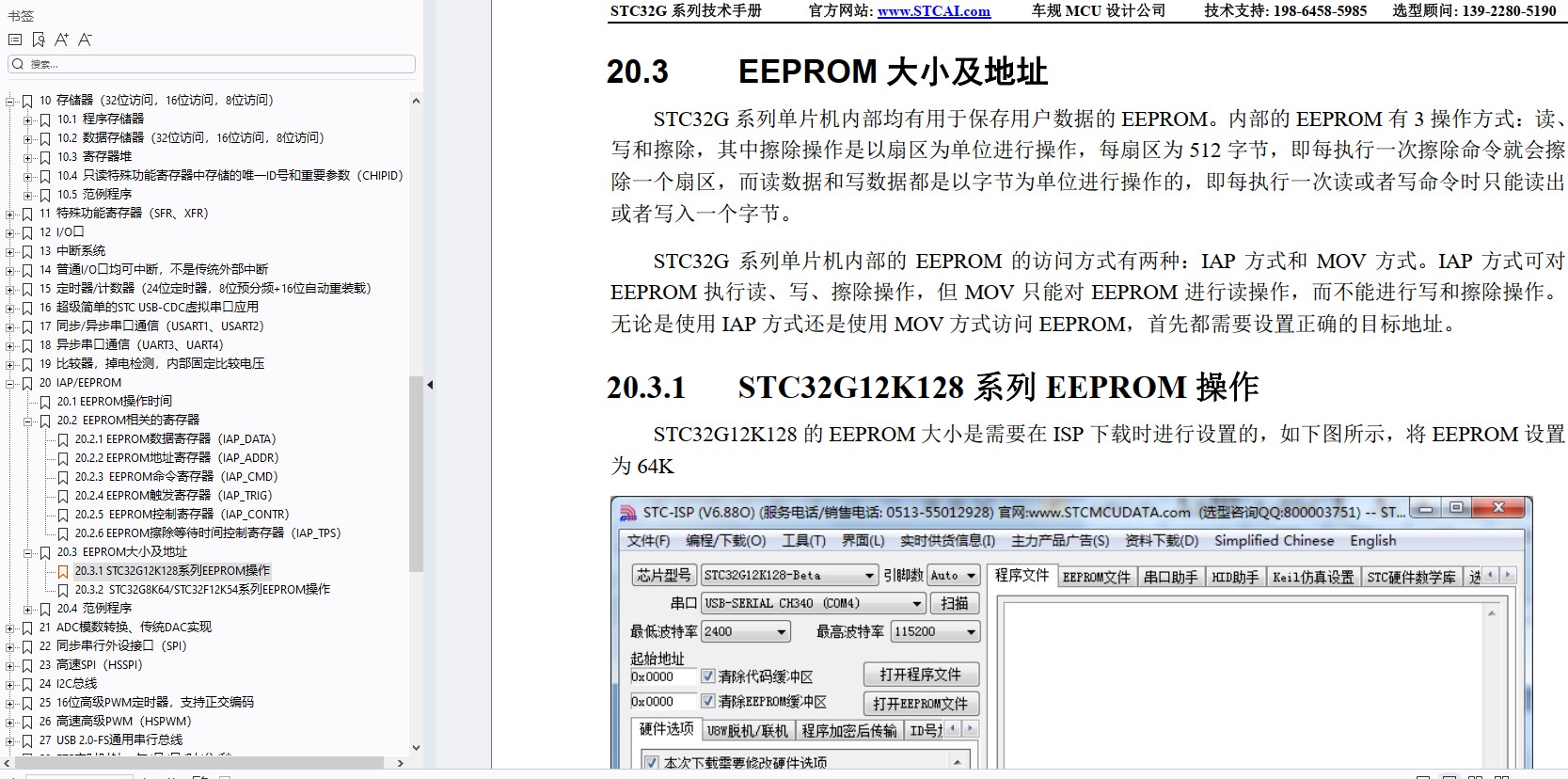Collapse the 10 存储器 bookmark node

click(11, 101)
